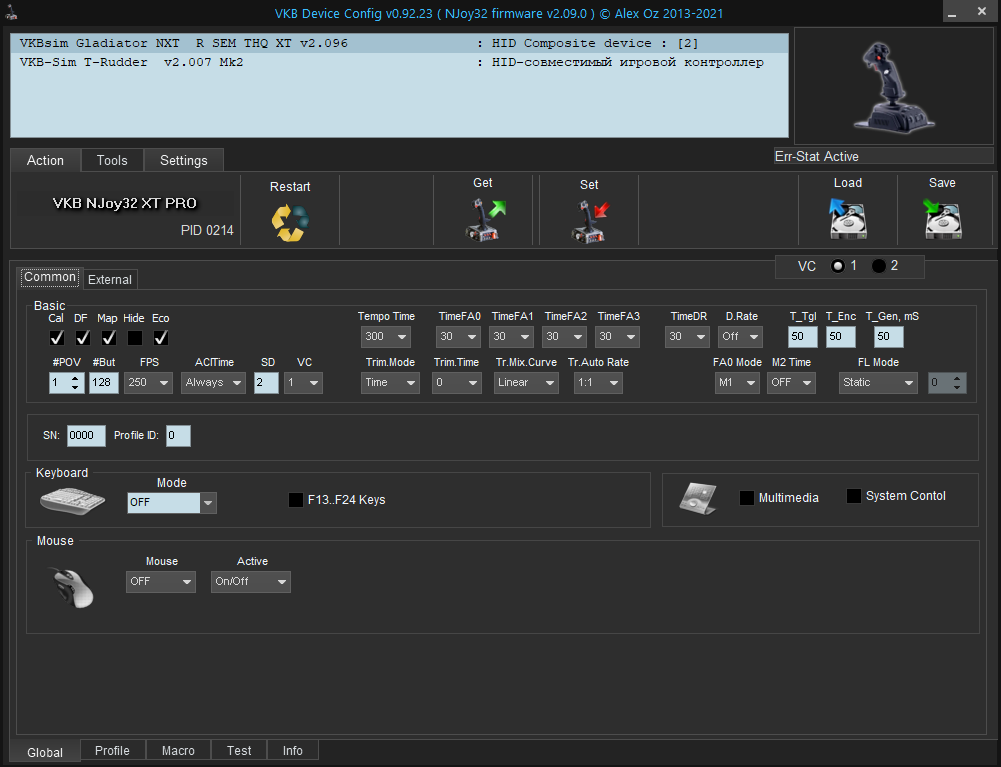Viewport: 1001px width, 767px height.
Task: Click the T_Enc input field
Action: coord(841,337)
